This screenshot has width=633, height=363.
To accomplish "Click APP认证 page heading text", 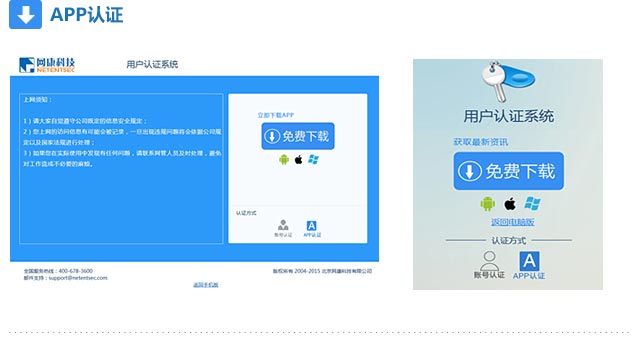I will tap(87, 15).
